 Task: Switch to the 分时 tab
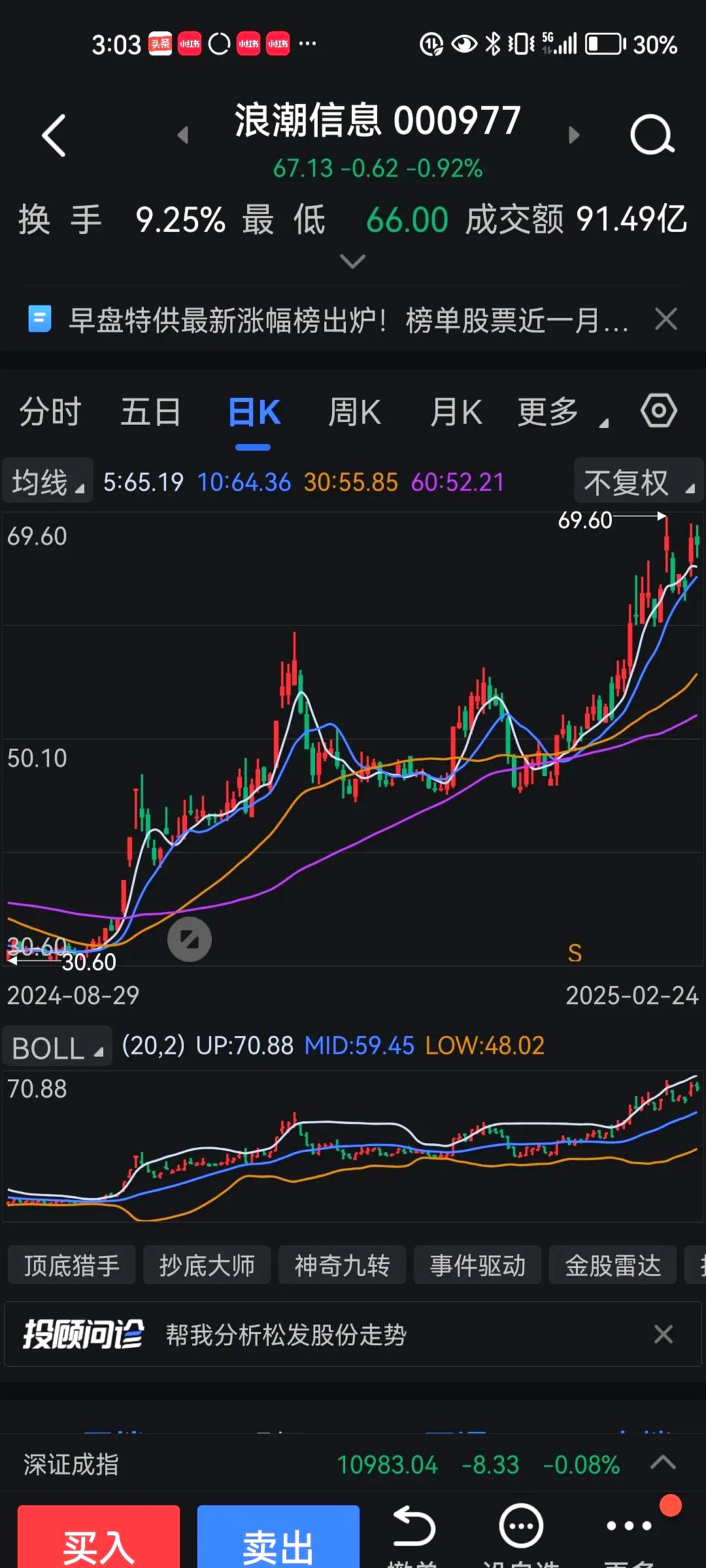[50, 412]
